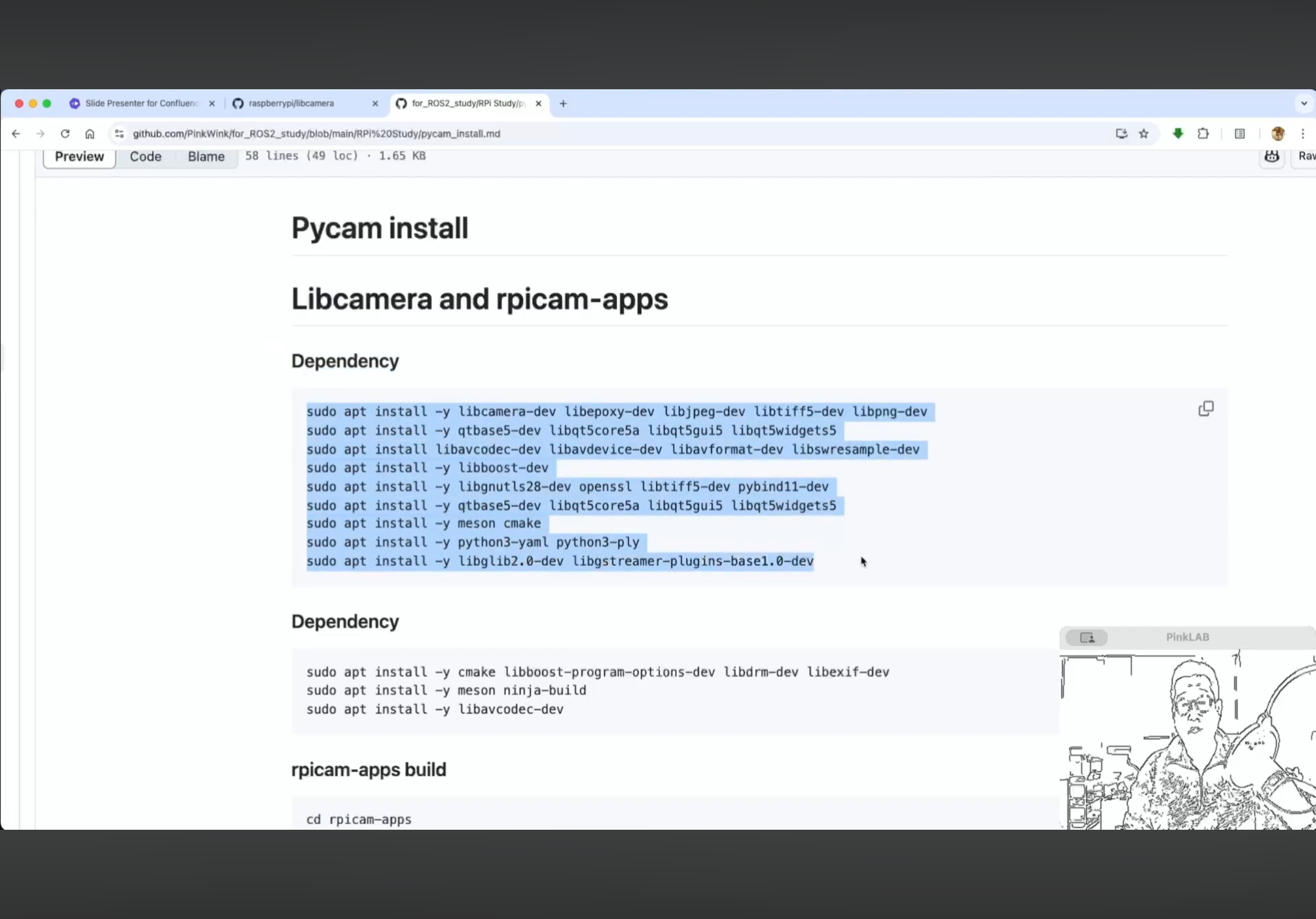Open the browser home page icon
Viewport: 1316px width, 919px height.
(x=89, y=133)
